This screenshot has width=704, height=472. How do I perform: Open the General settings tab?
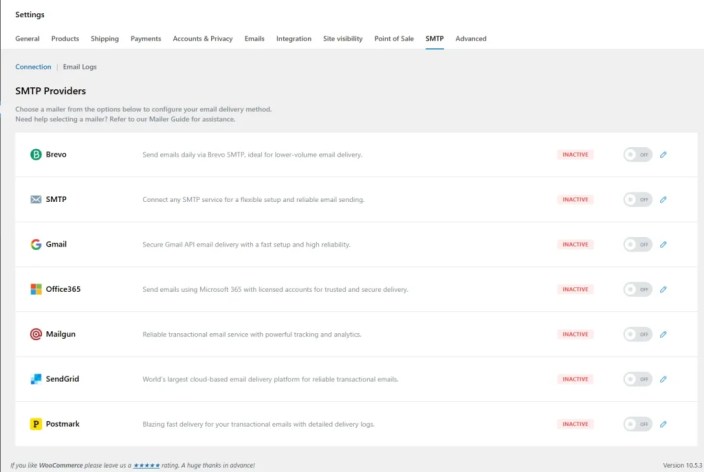27,39
